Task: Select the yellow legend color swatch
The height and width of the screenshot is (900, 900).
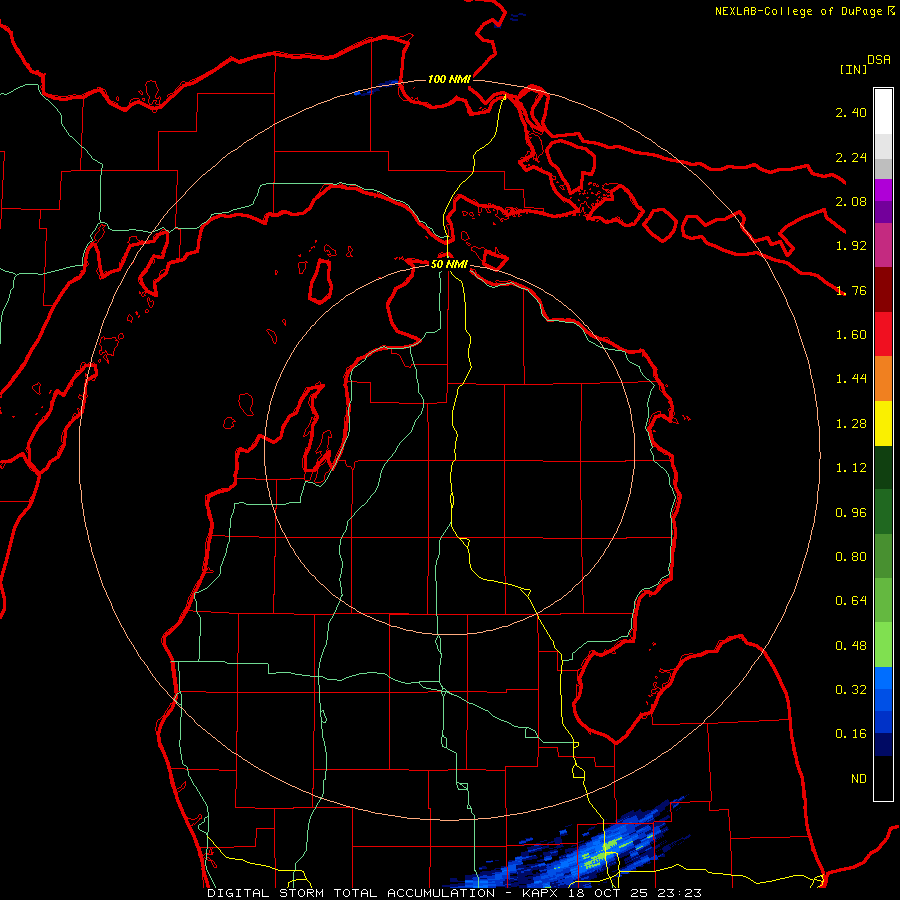Action: click(x=883, y=423)
